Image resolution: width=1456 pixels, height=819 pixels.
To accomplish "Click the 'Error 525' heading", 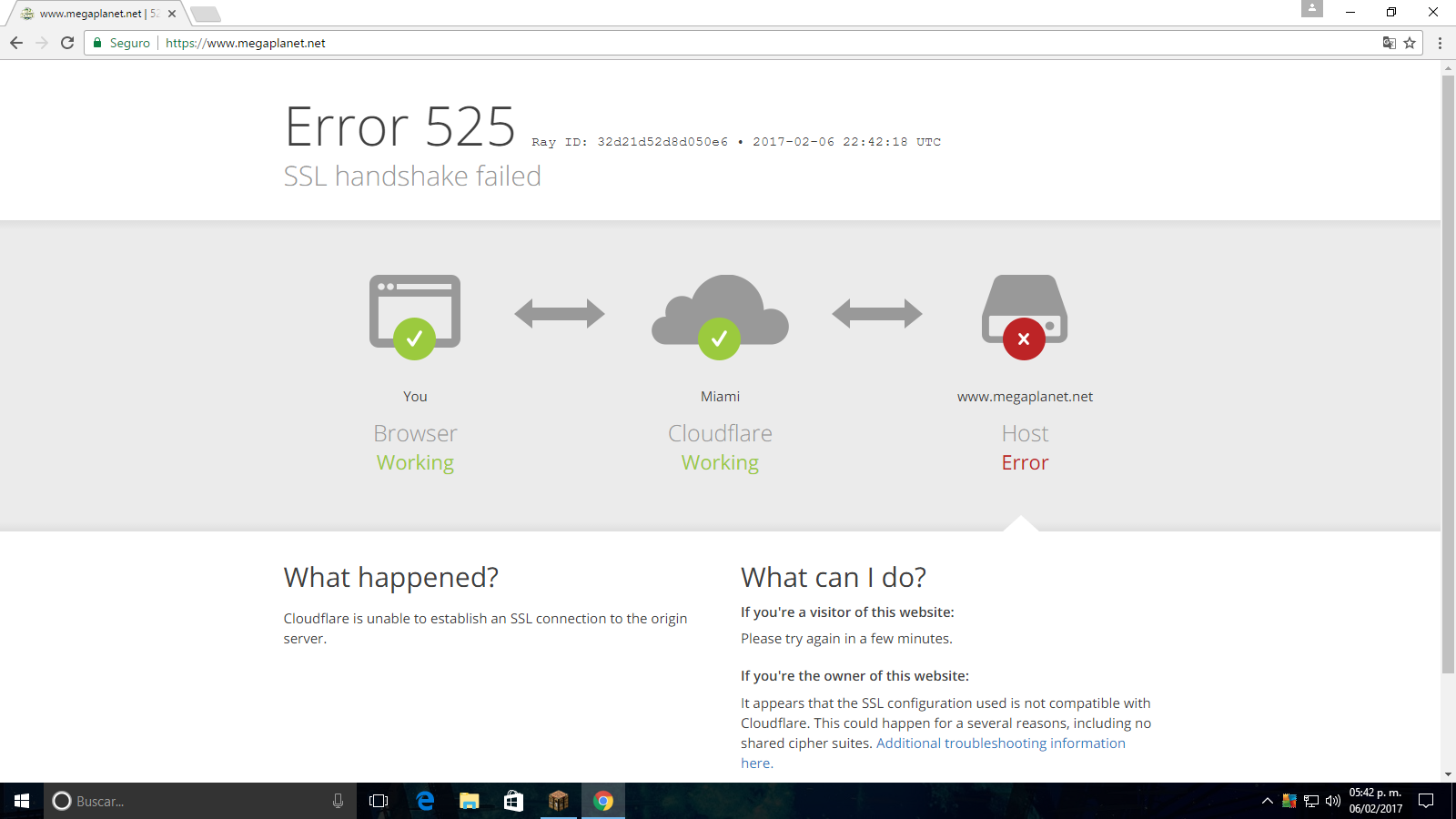I will pyautogui.click(x=399, y=126).
